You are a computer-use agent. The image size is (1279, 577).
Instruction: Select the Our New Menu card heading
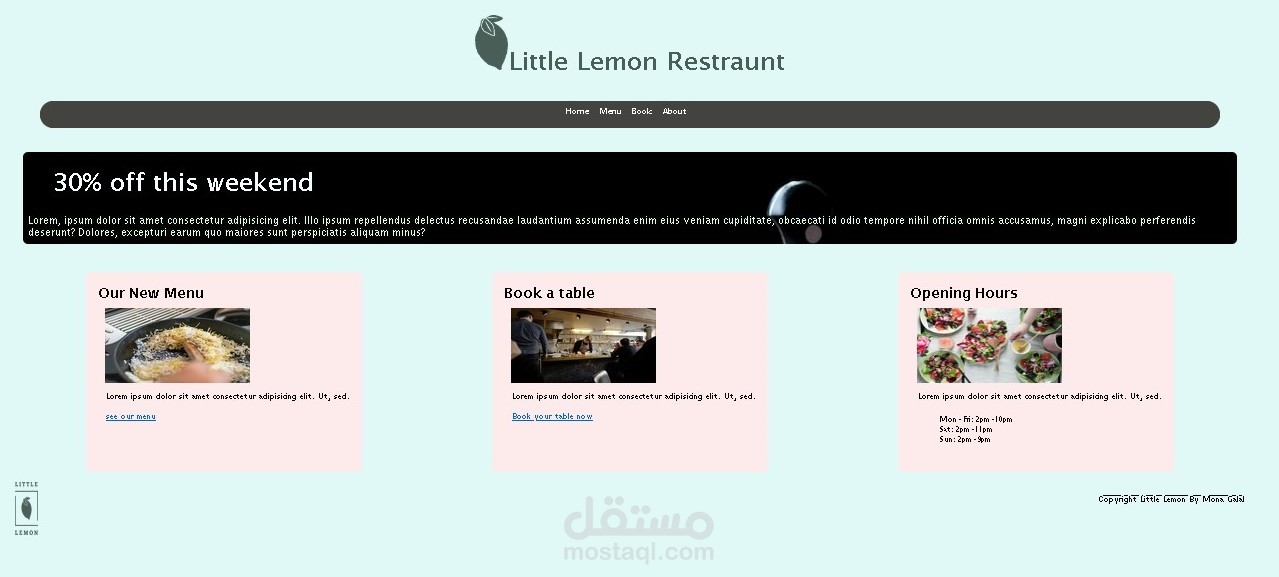tap(151, 293)
